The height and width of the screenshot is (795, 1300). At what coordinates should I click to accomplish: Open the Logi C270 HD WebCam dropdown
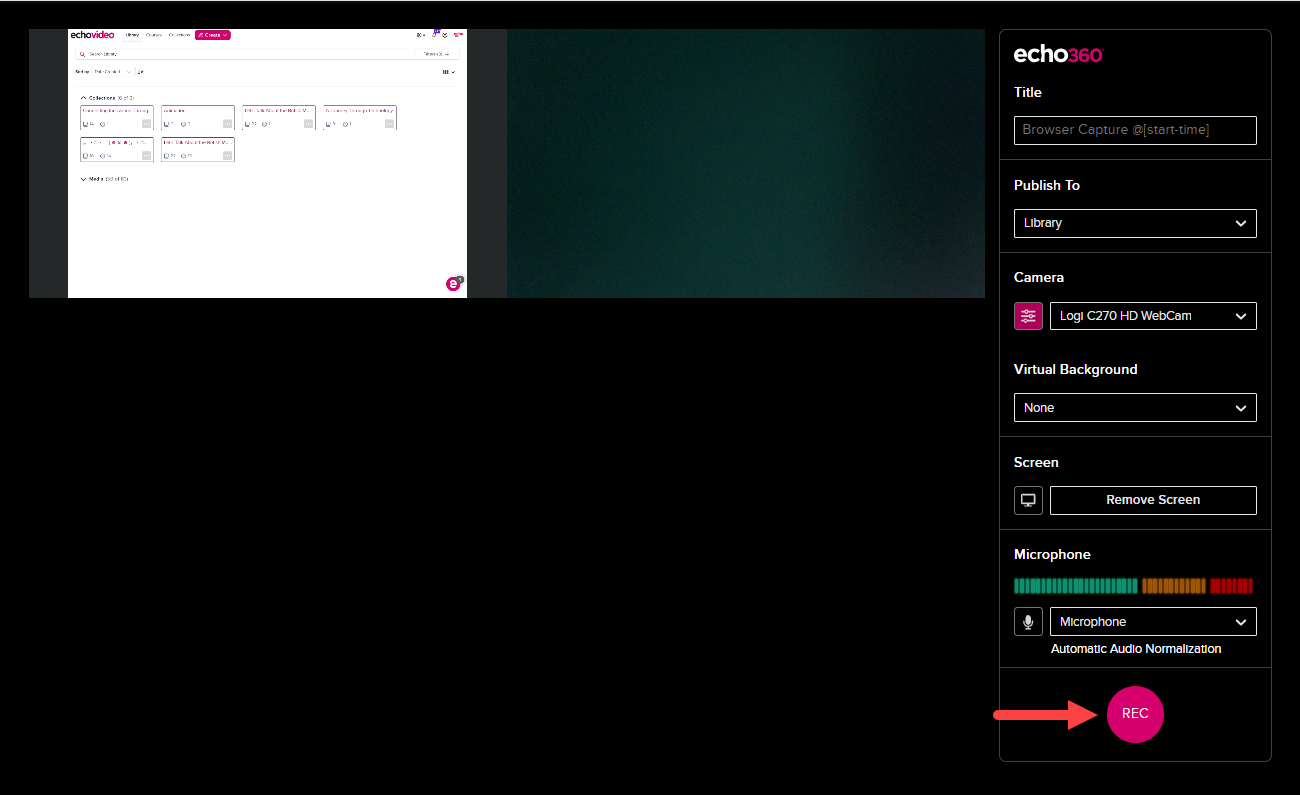1153,316
